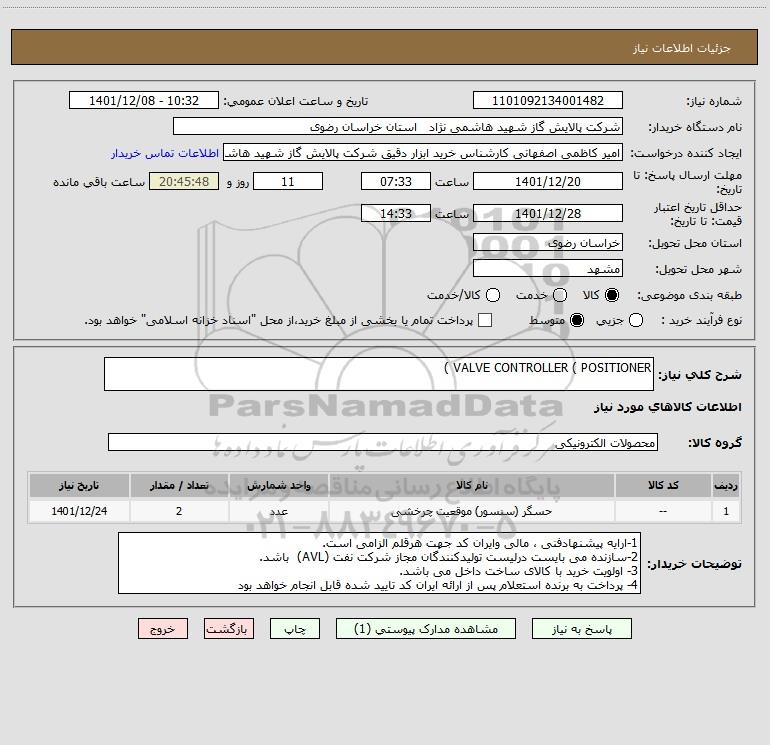Click the VALVE CONTROLLER description text area
Image resolution: width=770 pixels, height=745 pixels.
click(379, 374)
